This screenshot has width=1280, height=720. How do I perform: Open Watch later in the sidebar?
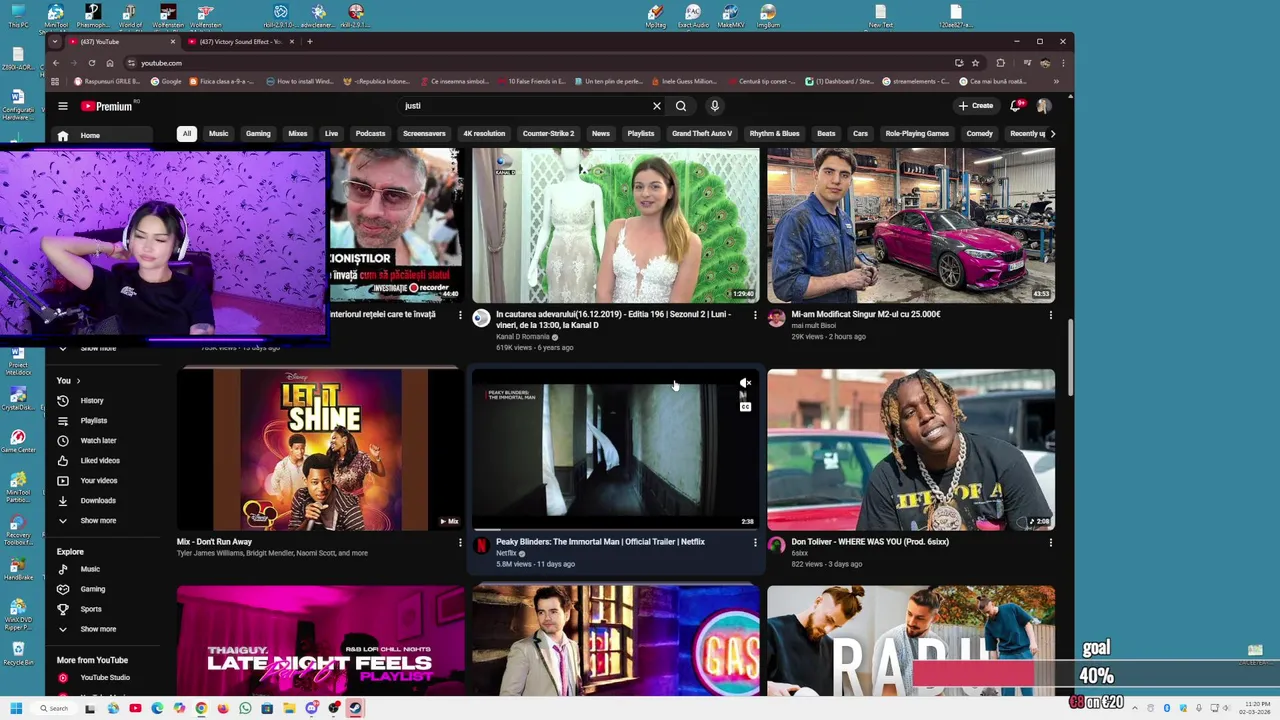98,441
